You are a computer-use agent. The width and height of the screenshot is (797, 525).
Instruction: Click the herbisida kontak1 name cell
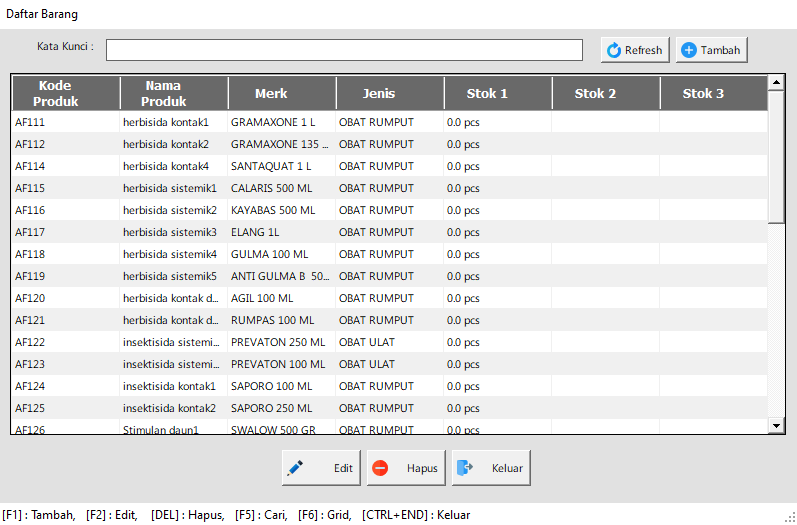pyautogui.click(x=173, y=122)
